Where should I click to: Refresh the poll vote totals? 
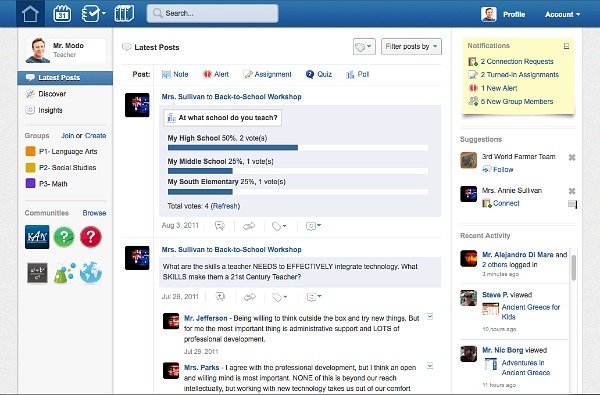[225, 206]
